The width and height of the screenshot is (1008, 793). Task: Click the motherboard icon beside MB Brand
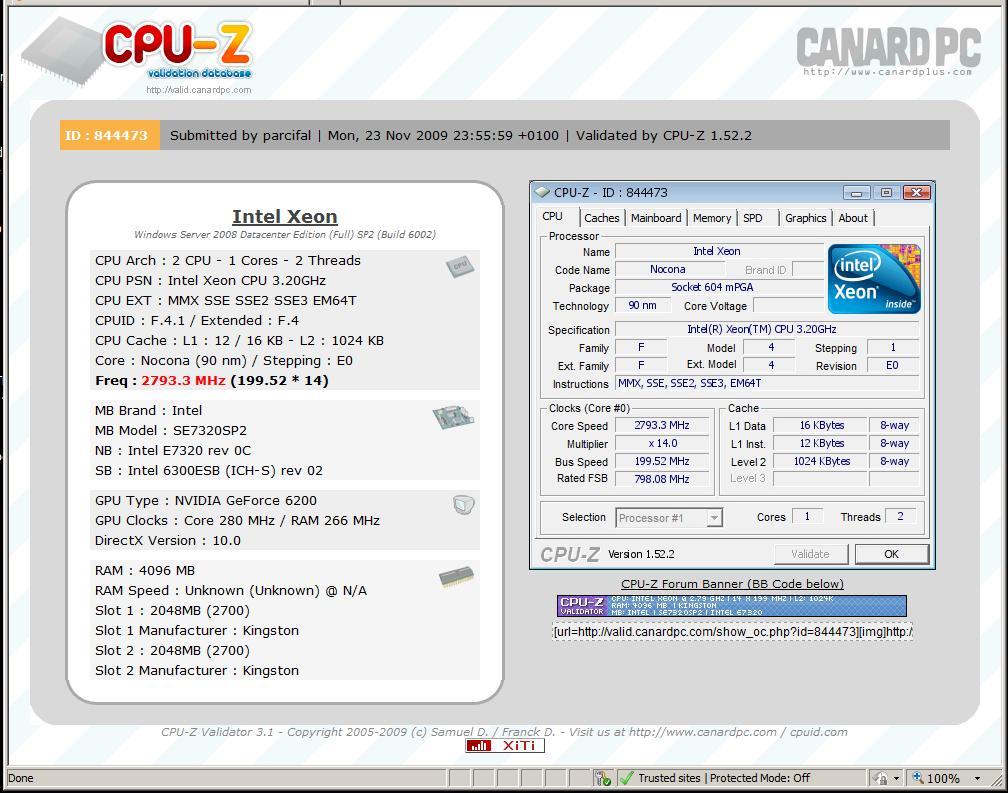click(454, 417)
